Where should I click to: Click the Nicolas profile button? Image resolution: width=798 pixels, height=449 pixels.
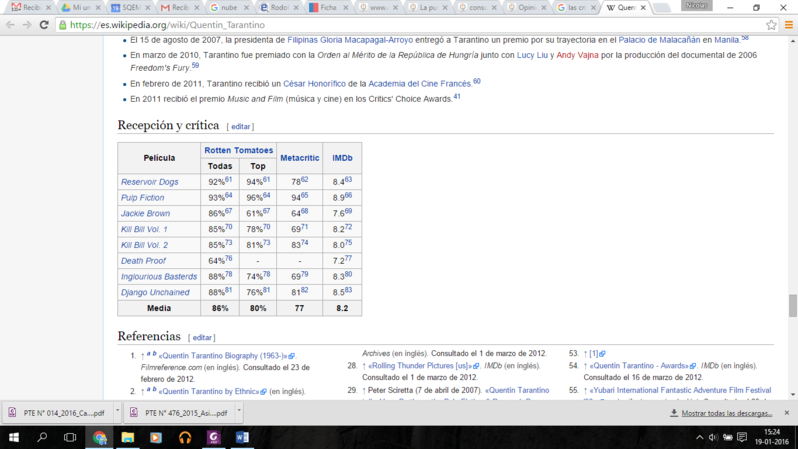(x=696, y=6)
